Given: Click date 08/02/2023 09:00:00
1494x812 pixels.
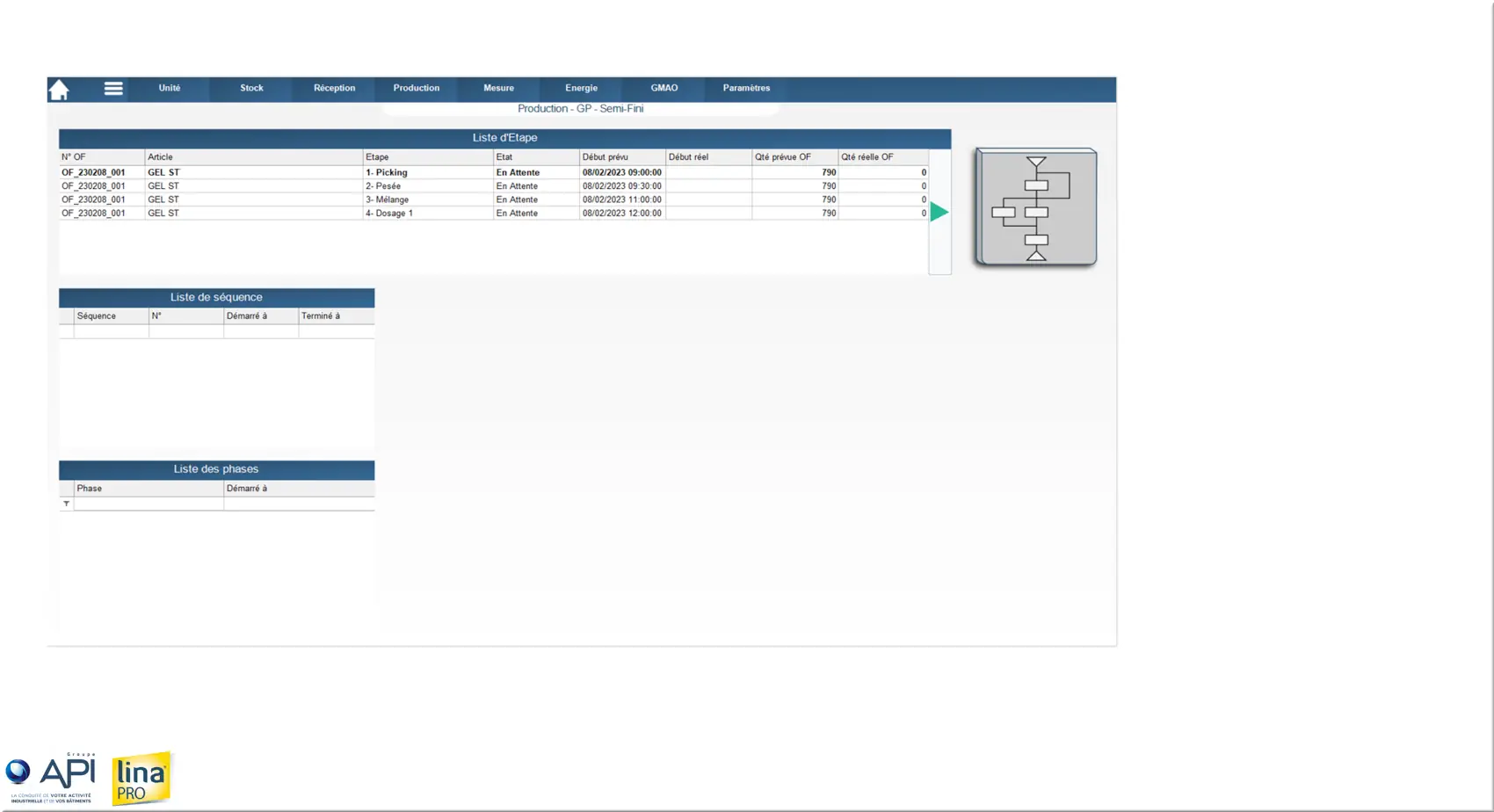Looking at the screenshot, I should tap(621, 172).
